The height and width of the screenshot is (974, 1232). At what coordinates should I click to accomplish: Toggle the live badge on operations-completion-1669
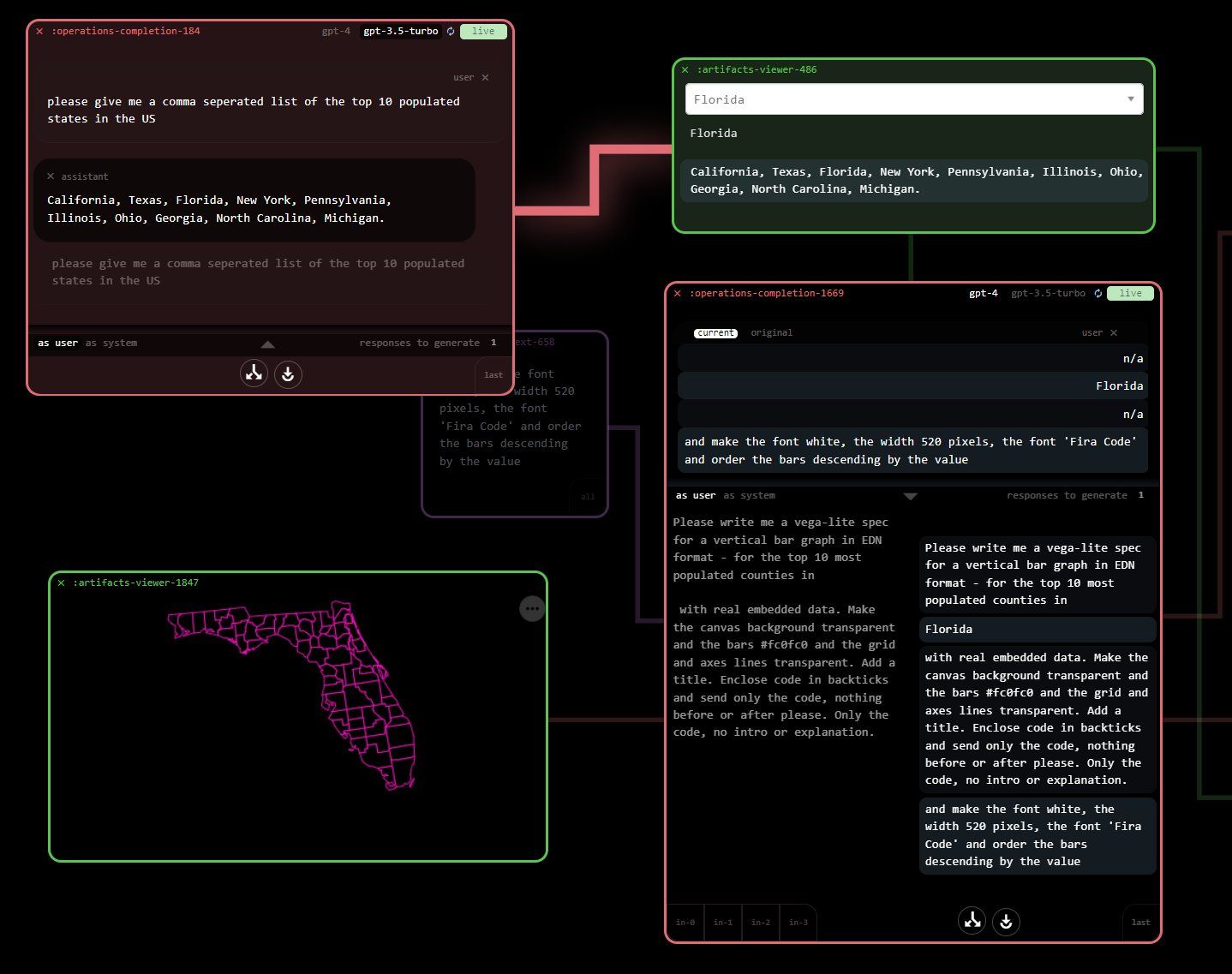tap(1130, 293)
